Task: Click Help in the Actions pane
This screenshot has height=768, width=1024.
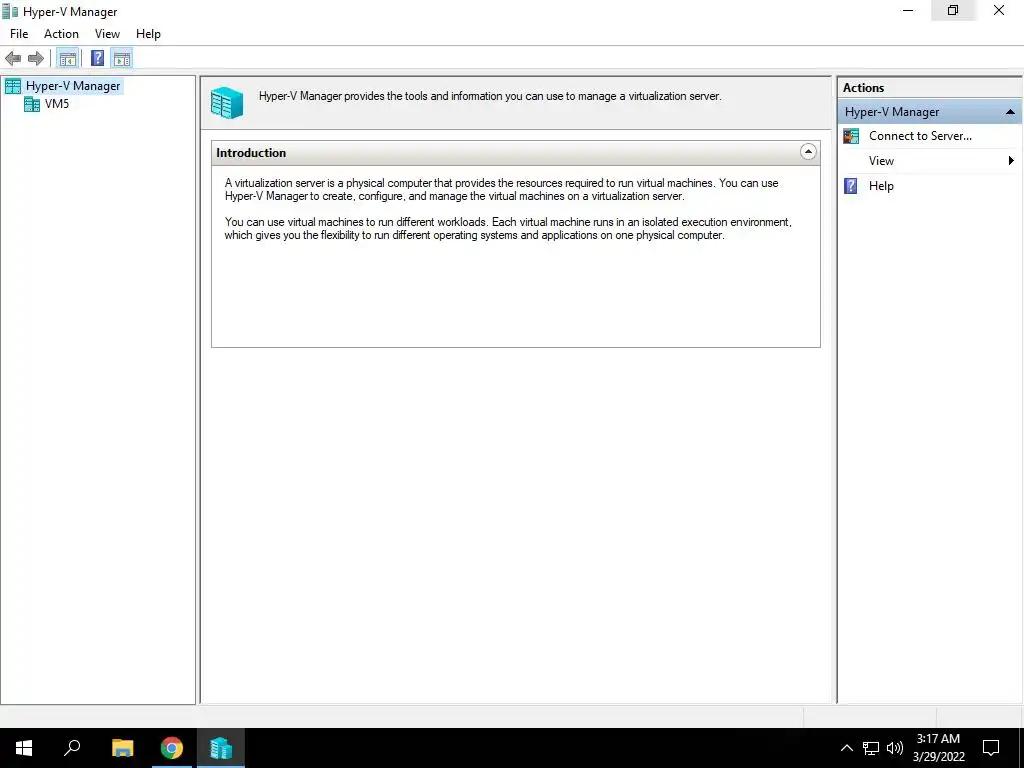Action: point(881,186)
